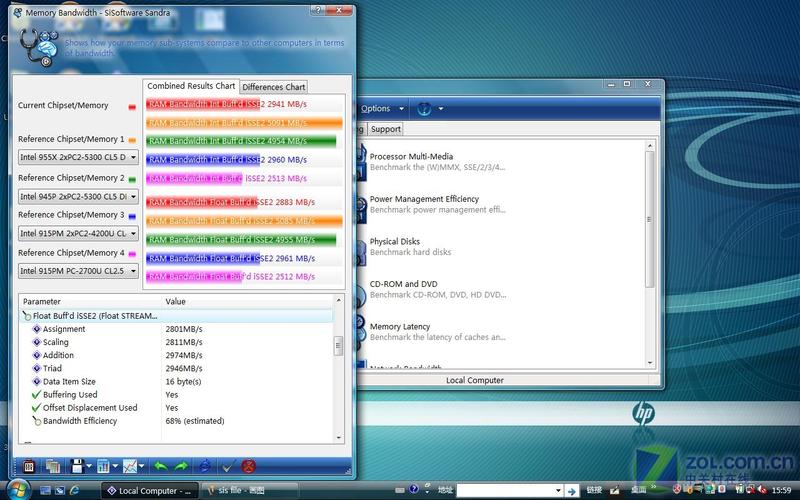Click the bar chart options icon
Screen dimensions: 800x500
103,466
